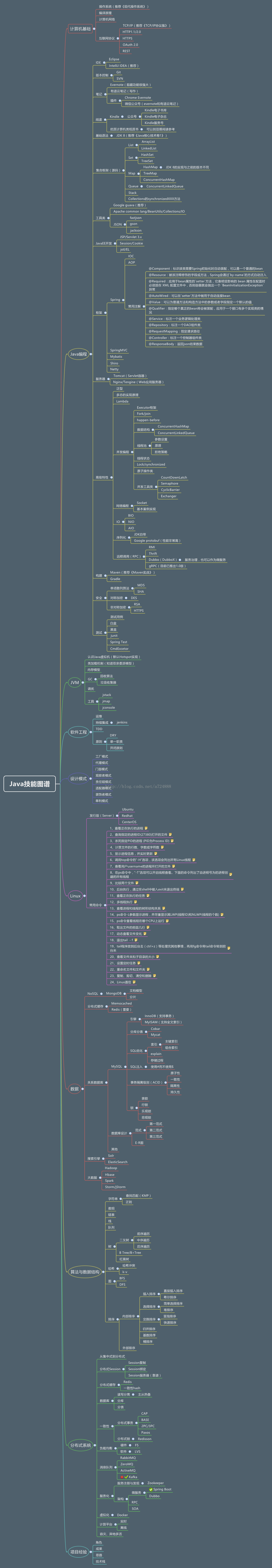Select the 算法与数据结构 topic node
Viewport: 272px width, 1568px height.
point(85,1272)
